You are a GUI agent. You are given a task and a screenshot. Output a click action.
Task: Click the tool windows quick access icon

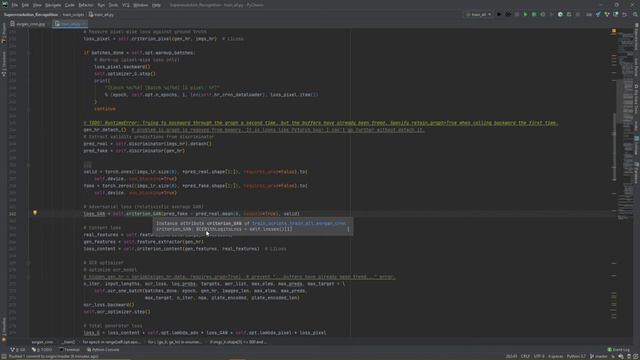[4, 356]
